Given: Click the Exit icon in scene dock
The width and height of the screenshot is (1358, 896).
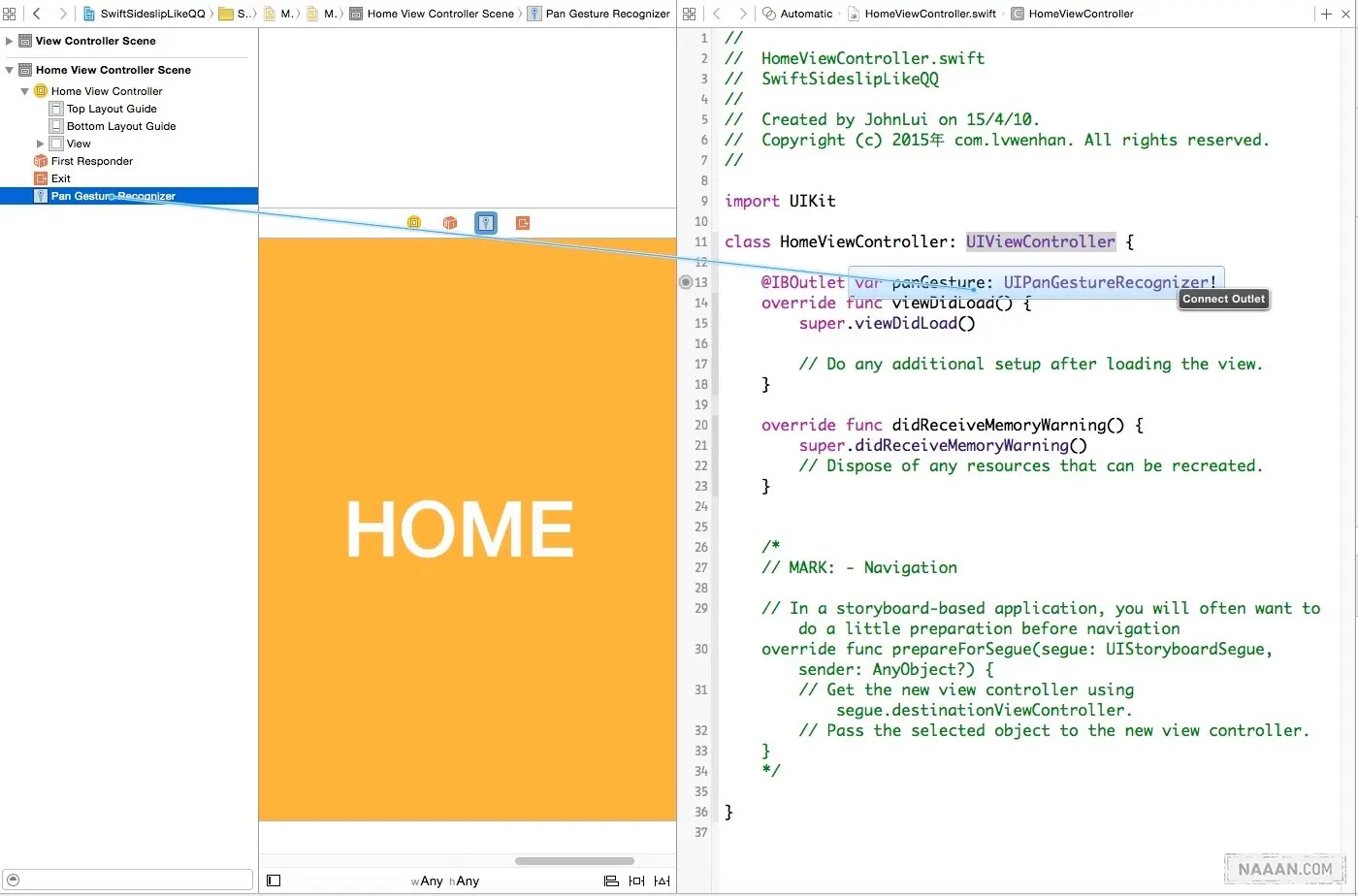Looking at the screenshot, I should [x=523, y=223].
